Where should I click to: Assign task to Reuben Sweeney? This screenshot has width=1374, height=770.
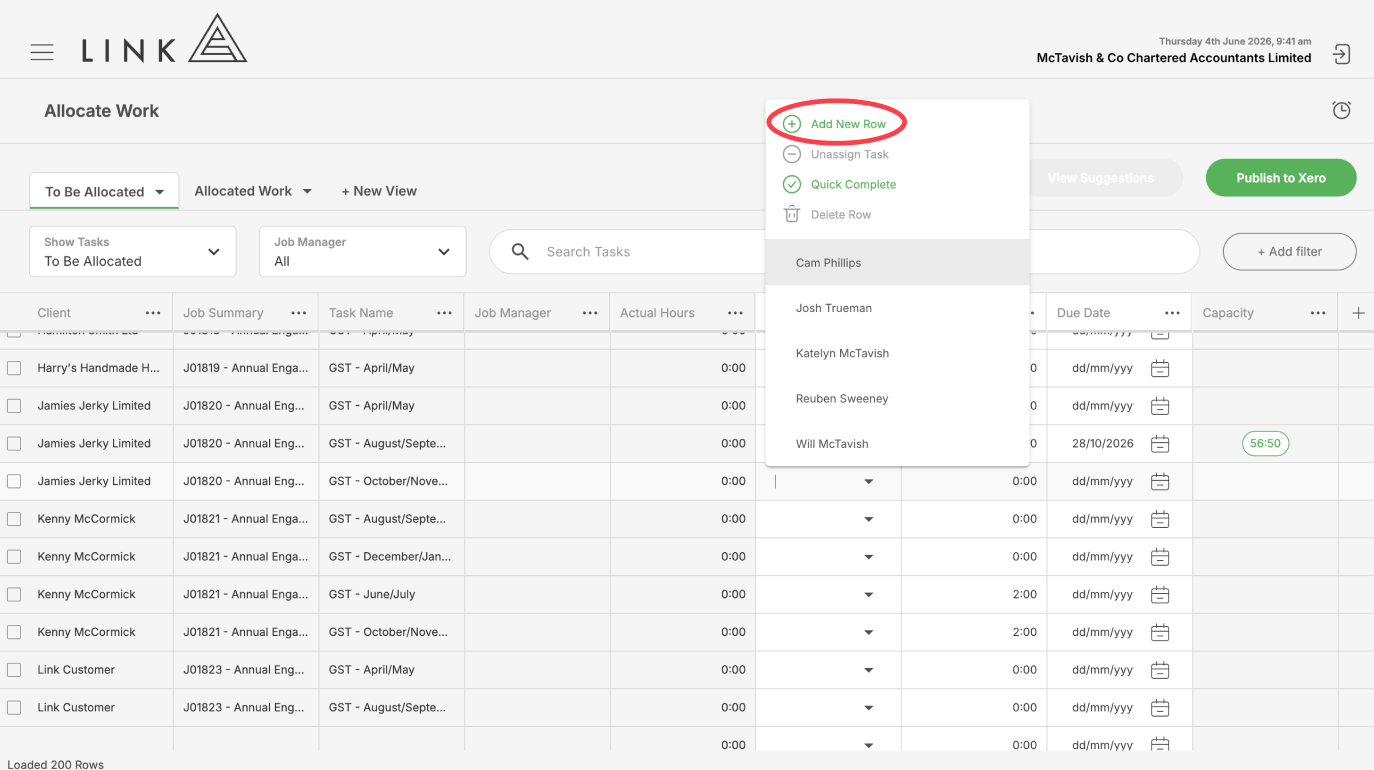(x=897, y=398)
